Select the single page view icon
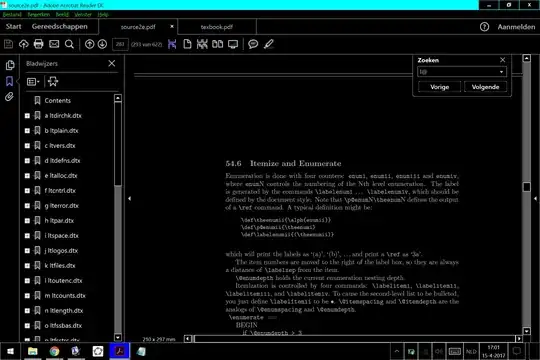540x360 pixels. [187, 44]
